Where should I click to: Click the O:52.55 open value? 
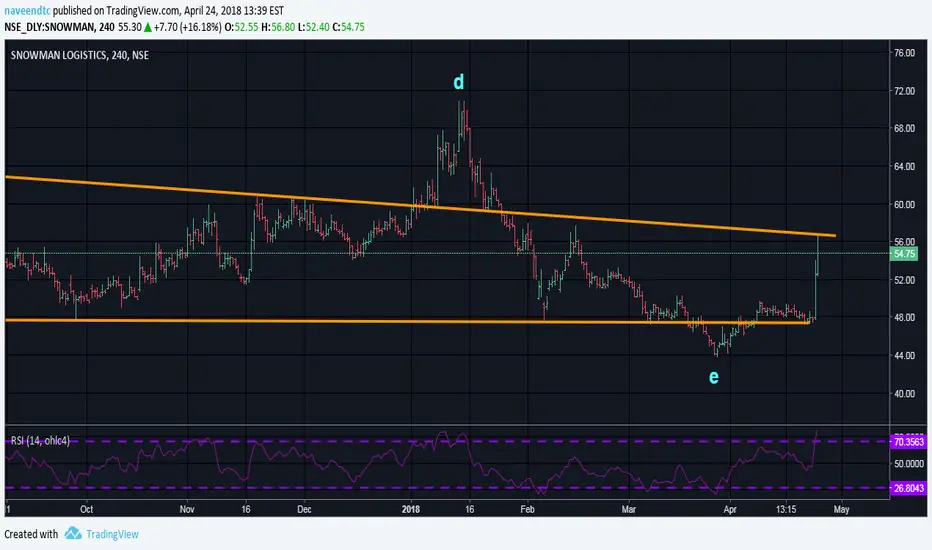click(x=242, y=27)
